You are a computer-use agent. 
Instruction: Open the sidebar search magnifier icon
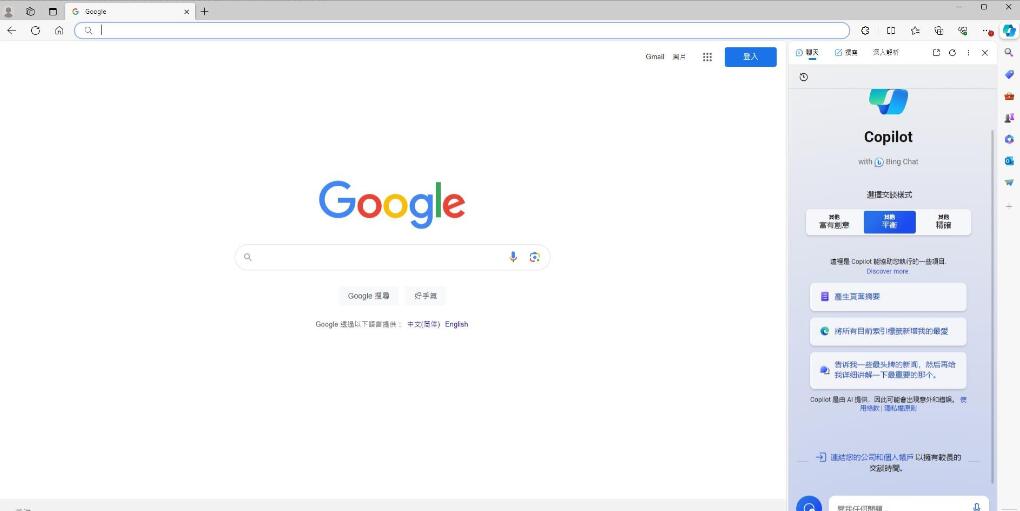[x=1009, y=53]
